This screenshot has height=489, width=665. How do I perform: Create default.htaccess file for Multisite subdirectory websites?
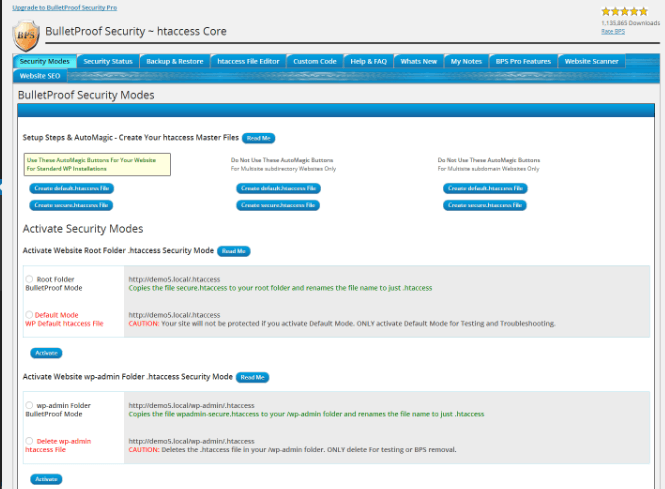pyautogui.click(x=278, y=188)
